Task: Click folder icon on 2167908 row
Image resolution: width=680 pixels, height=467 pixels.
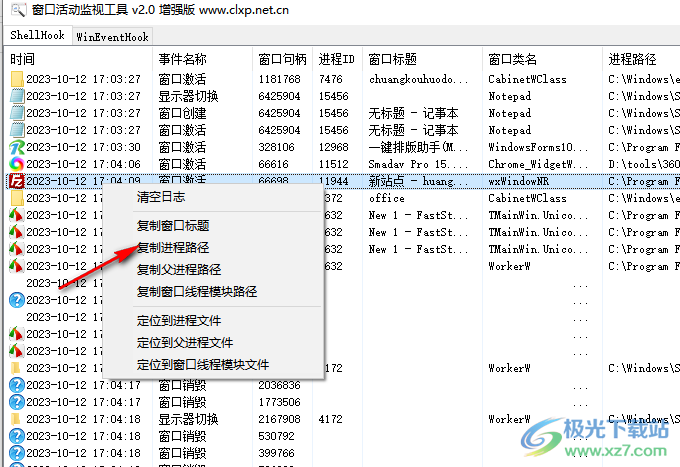Action: (16, 419)
